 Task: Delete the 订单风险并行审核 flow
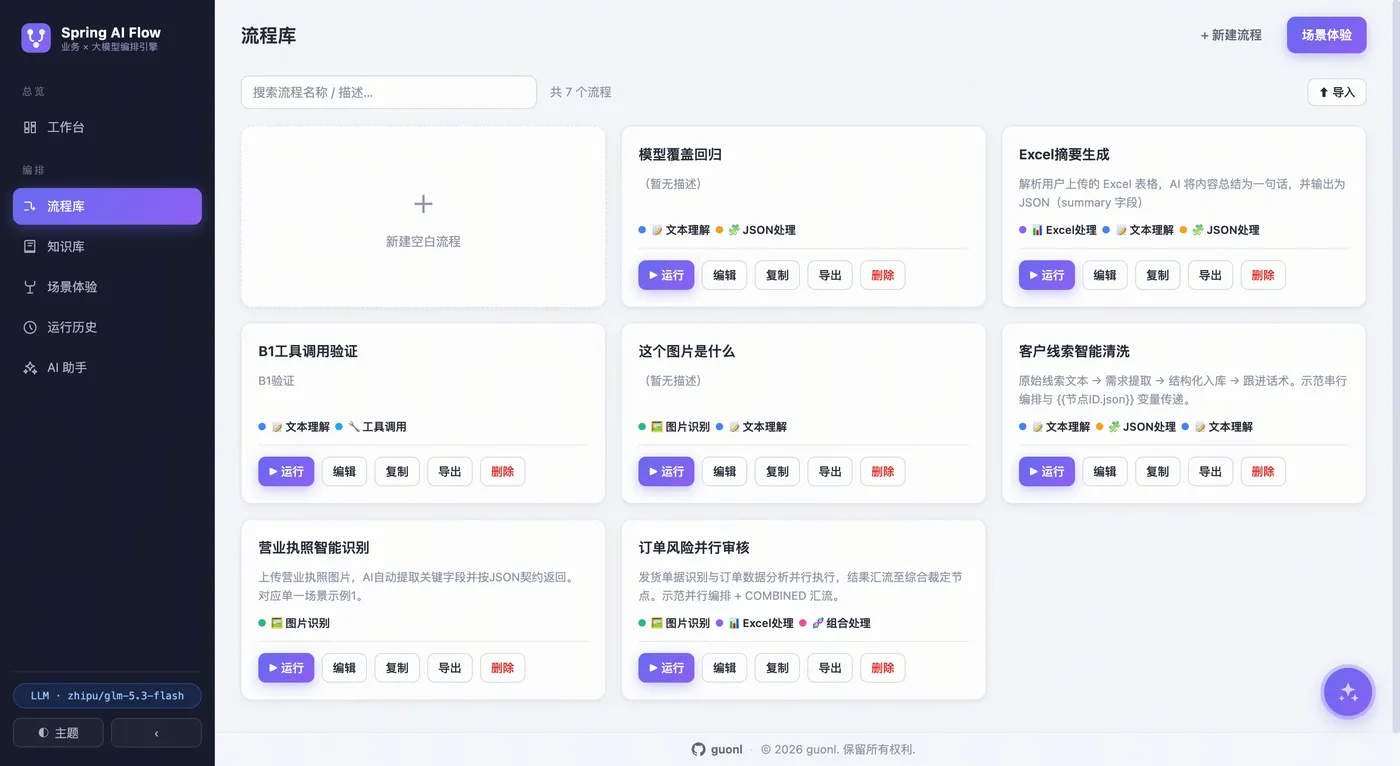click(883, 668)
